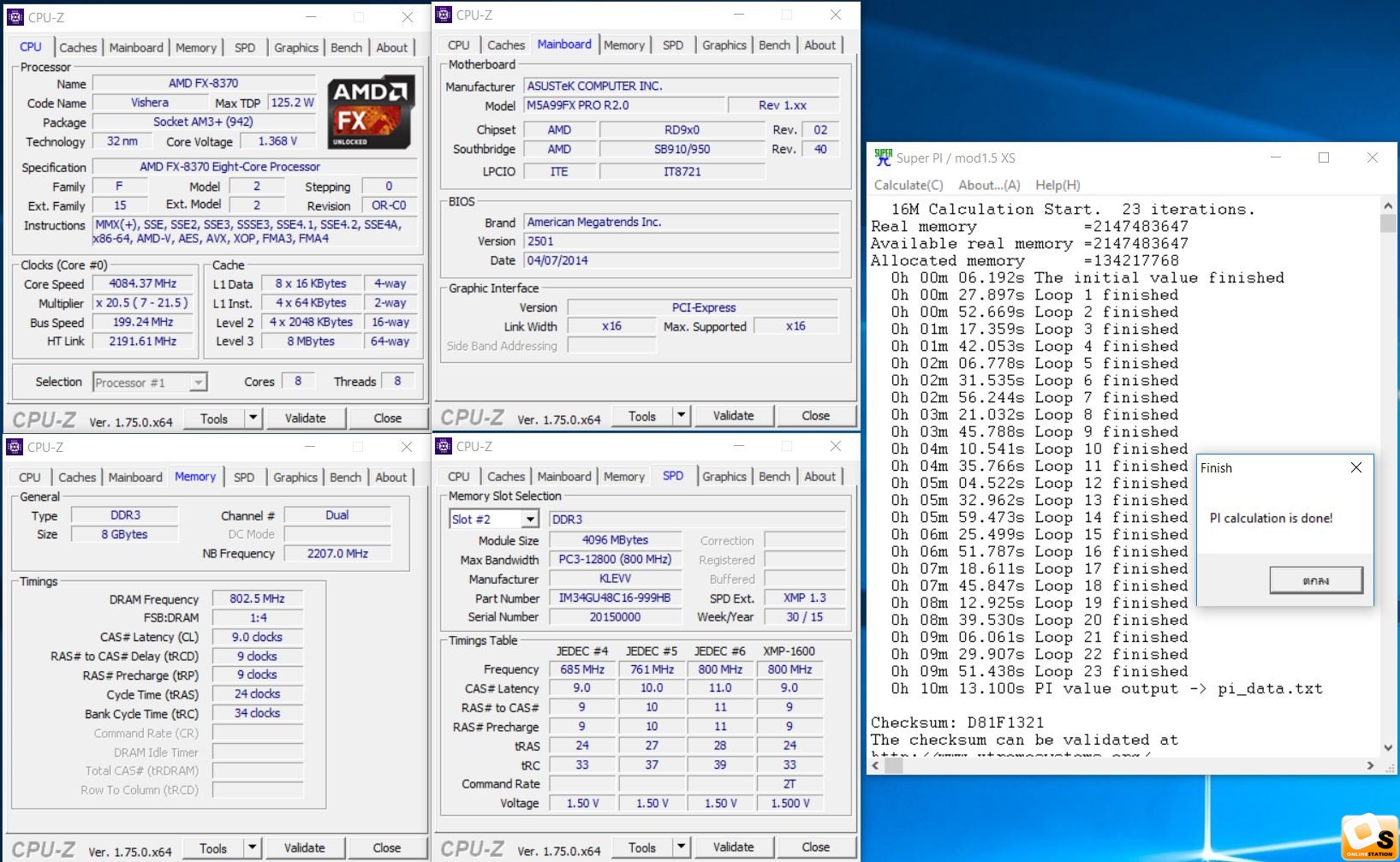Click Super PI vertical scrollbar down arrow
The height and width of the screenshot is (862, 1400).
click(x=1388, y=747)
